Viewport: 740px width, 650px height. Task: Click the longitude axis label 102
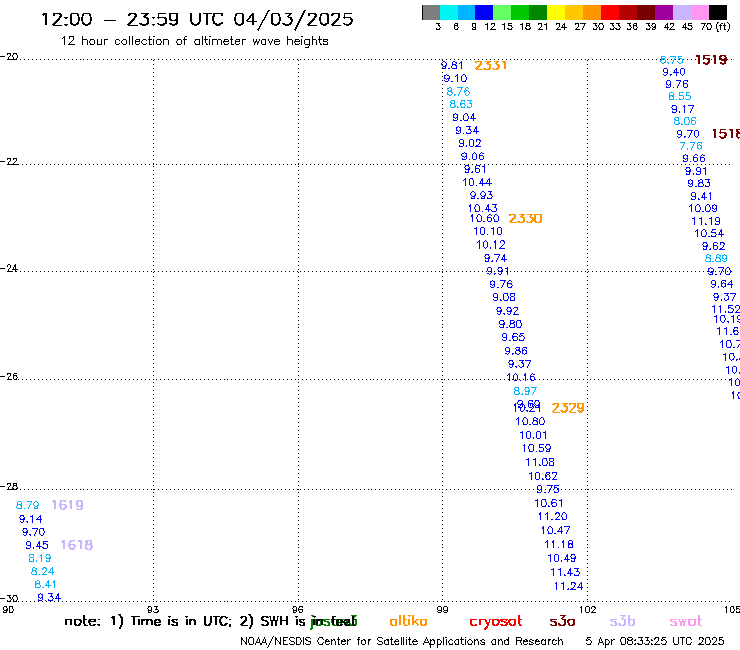(588, 609)
